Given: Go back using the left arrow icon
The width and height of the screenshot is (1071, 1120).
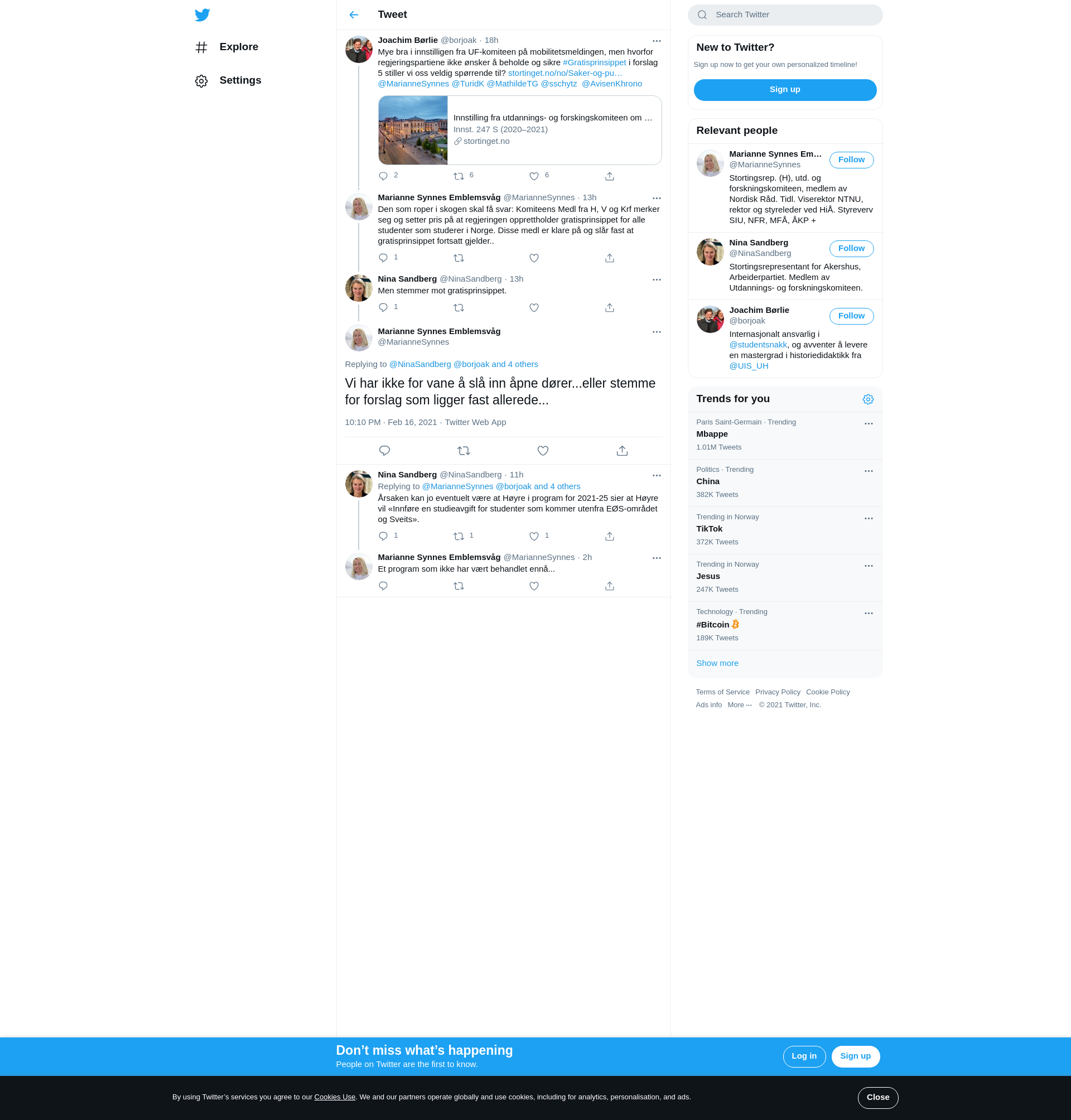Looking at the screenshot, I should point(354,15).
